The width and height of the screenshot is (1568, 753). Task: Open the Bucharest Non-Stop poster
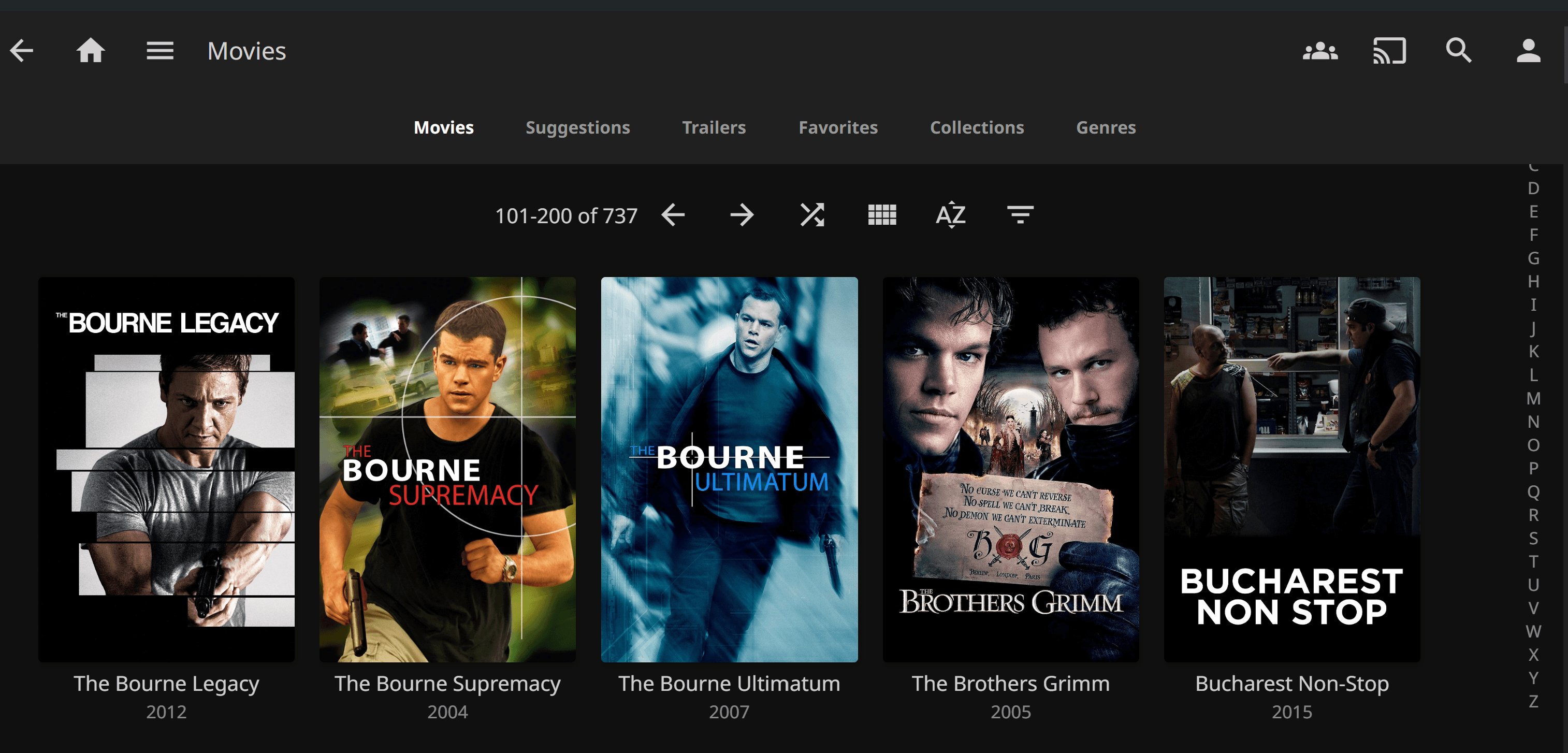click(x=1291, y=469)
